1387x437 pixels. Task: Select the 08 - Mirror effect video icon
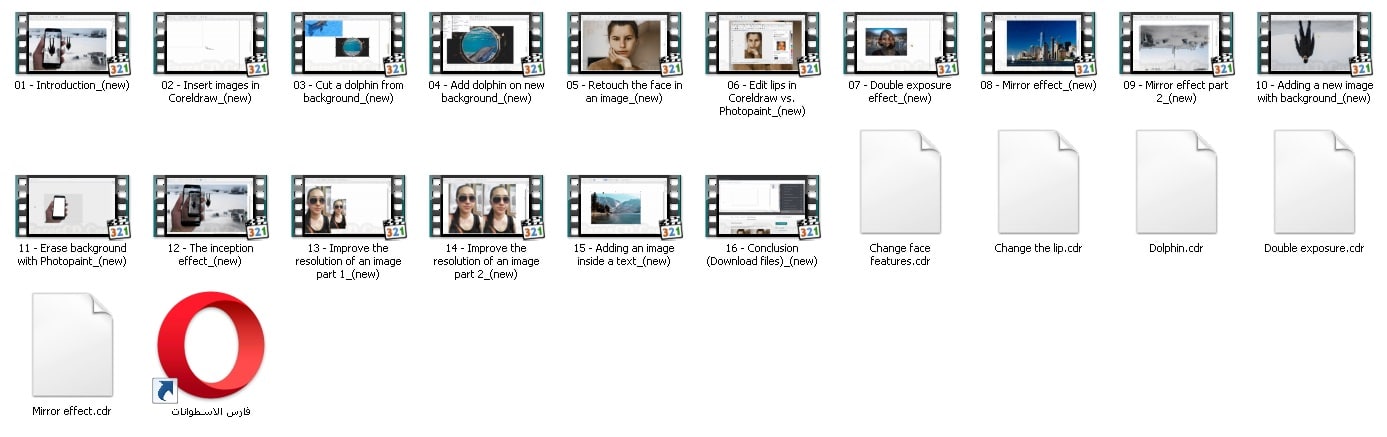[x=1038, y=44]
